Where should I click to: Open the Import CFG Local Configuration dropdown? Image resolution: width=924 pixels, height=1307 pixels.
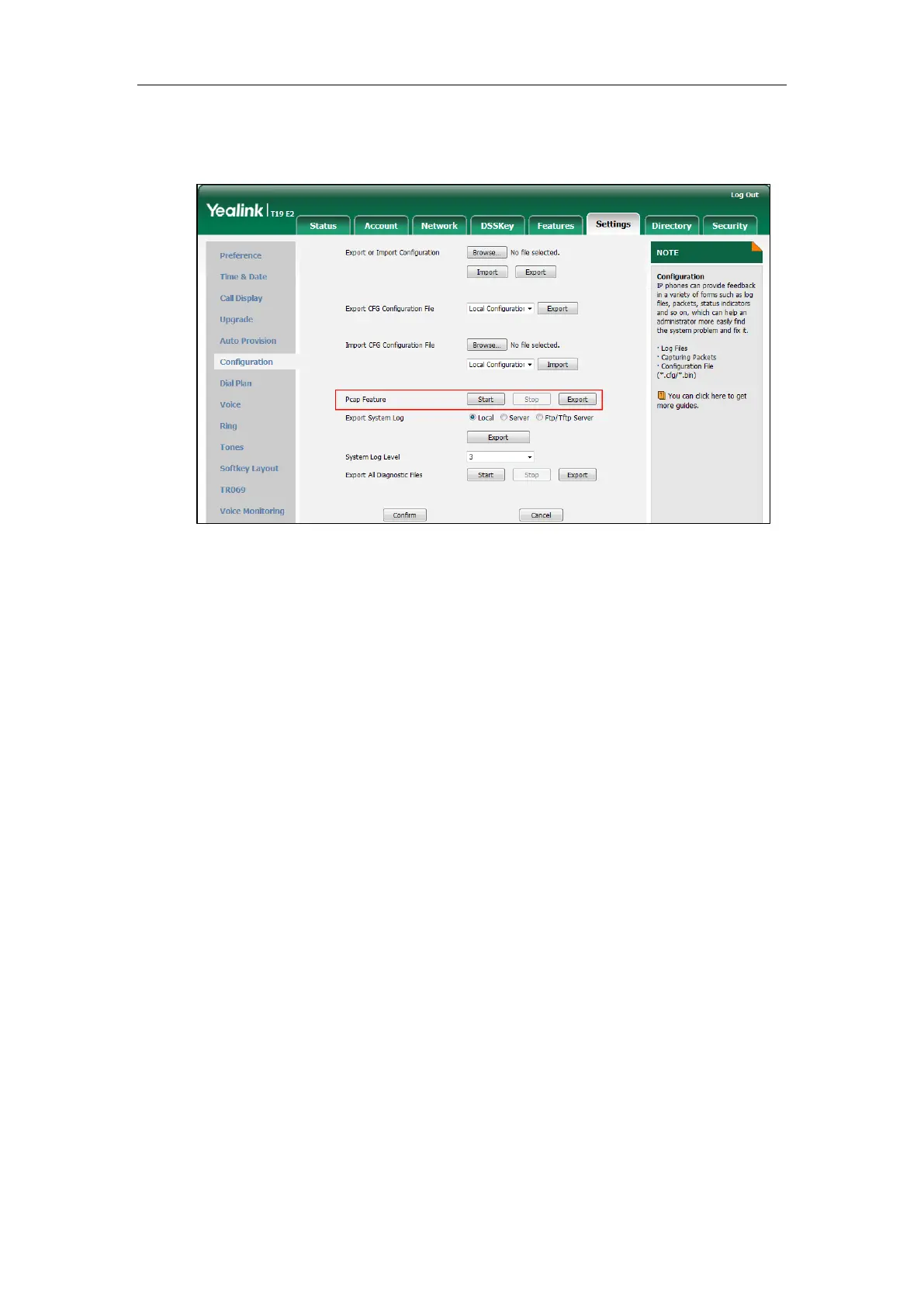coord(500,365)
